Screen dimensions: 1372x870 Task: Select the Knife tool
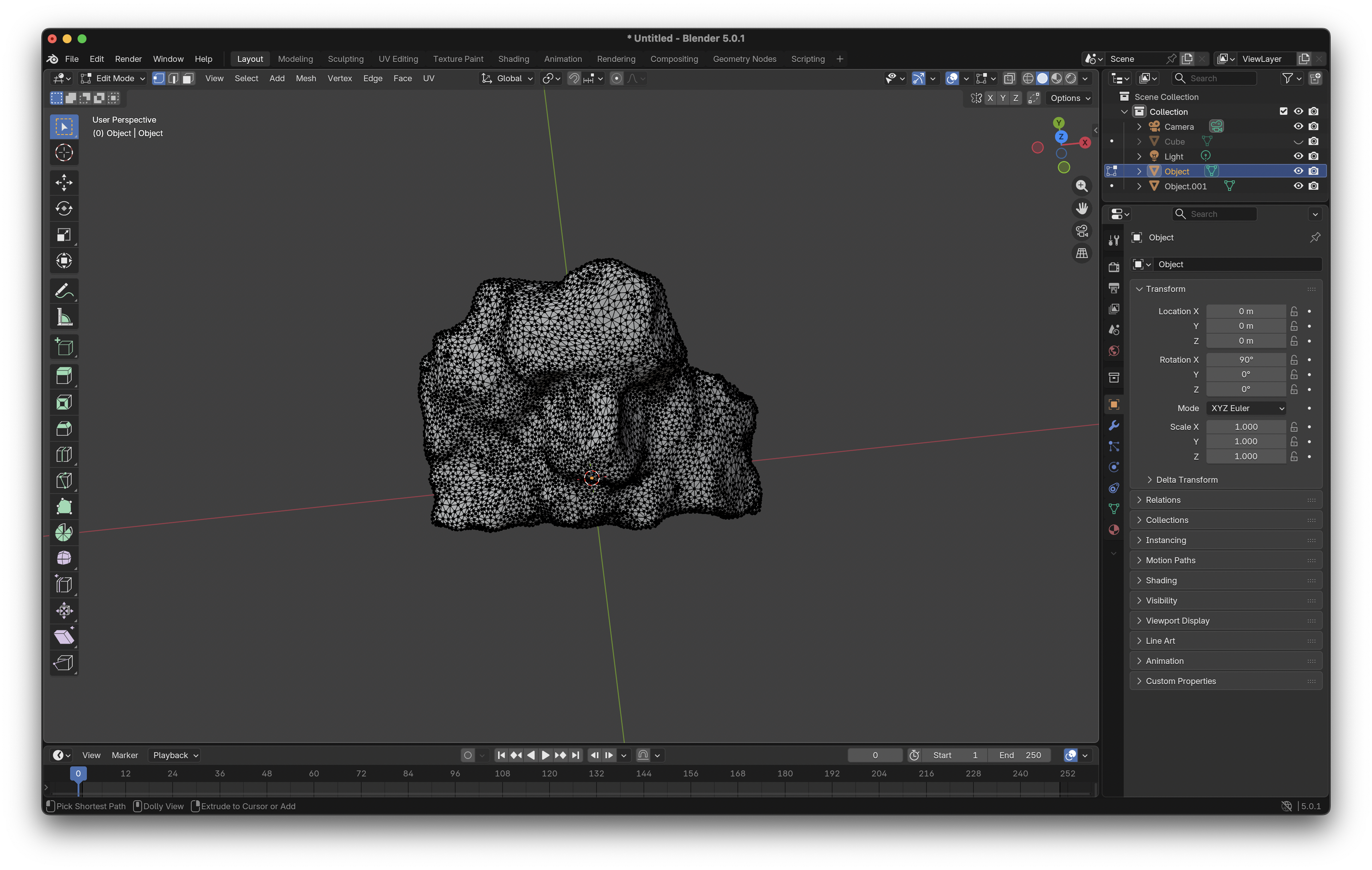tap(64, 480)
